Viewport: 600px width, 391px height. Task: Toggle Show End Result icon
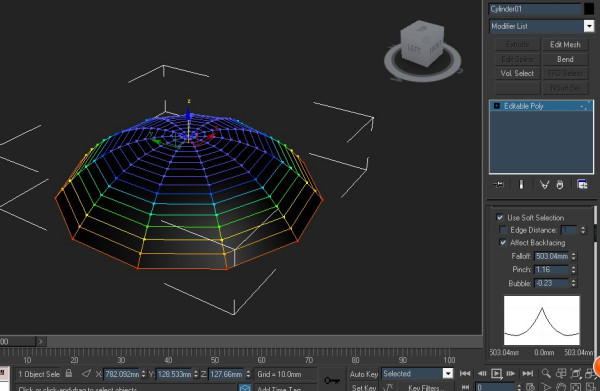[x=521, y=185]
